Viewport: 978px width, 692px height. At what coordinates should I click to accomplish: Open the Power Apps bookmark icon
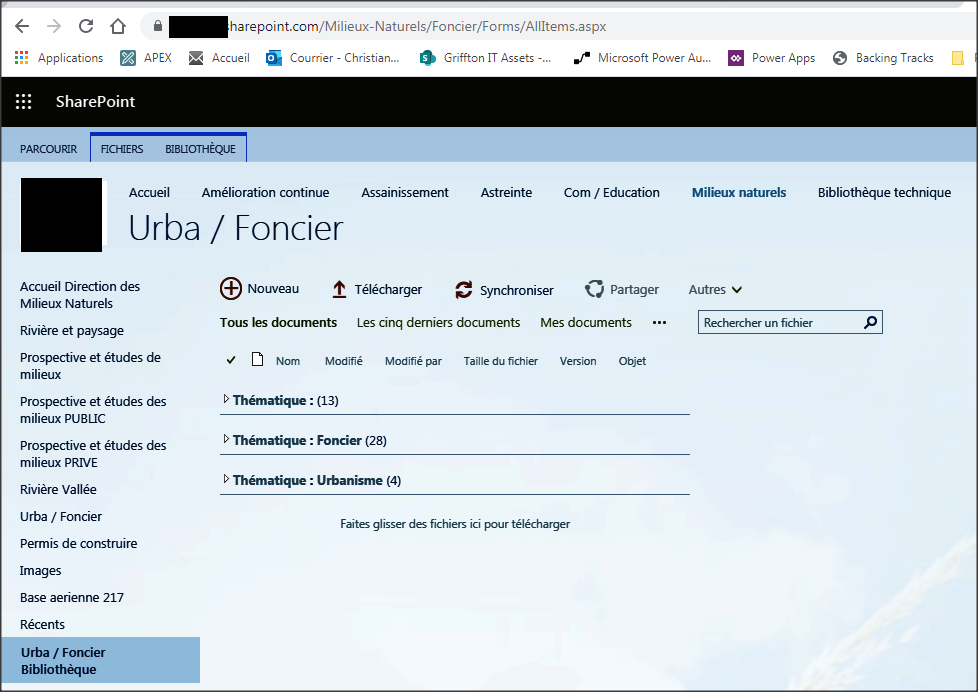click(x=736, y=58)
